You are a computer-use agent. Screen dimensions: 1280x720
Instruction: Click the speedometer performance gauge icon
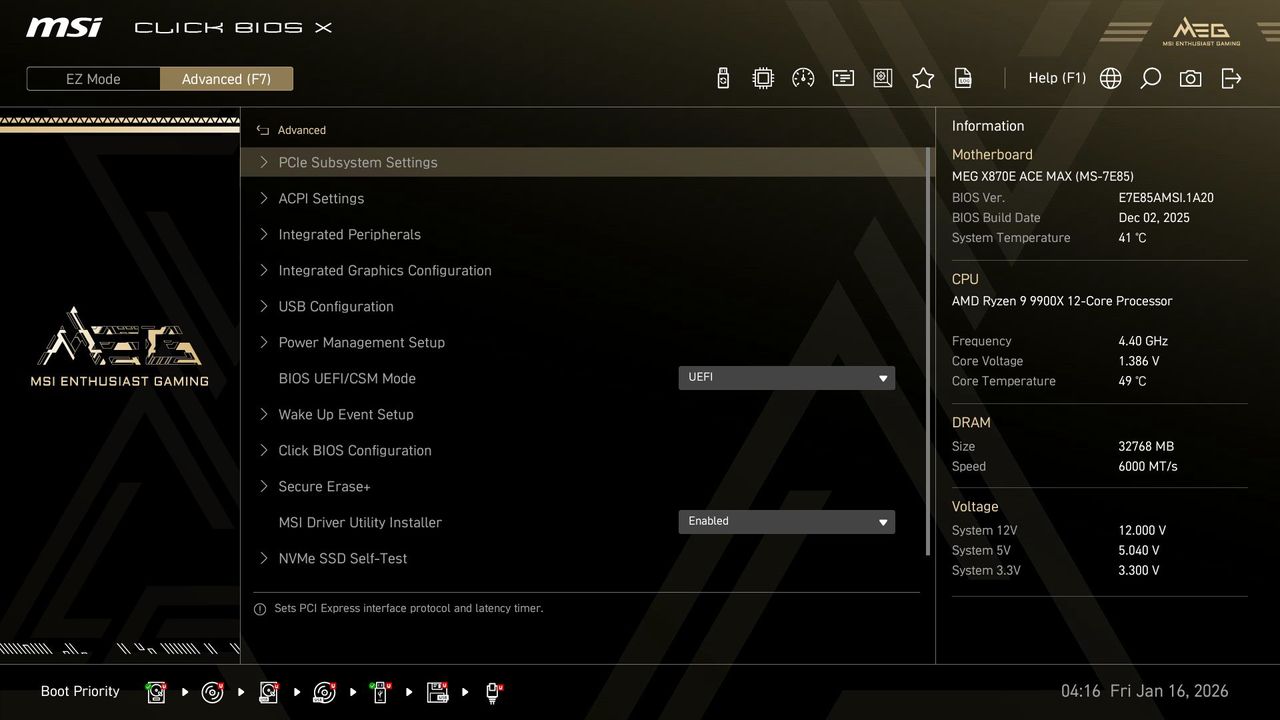(x=803, y=78)
